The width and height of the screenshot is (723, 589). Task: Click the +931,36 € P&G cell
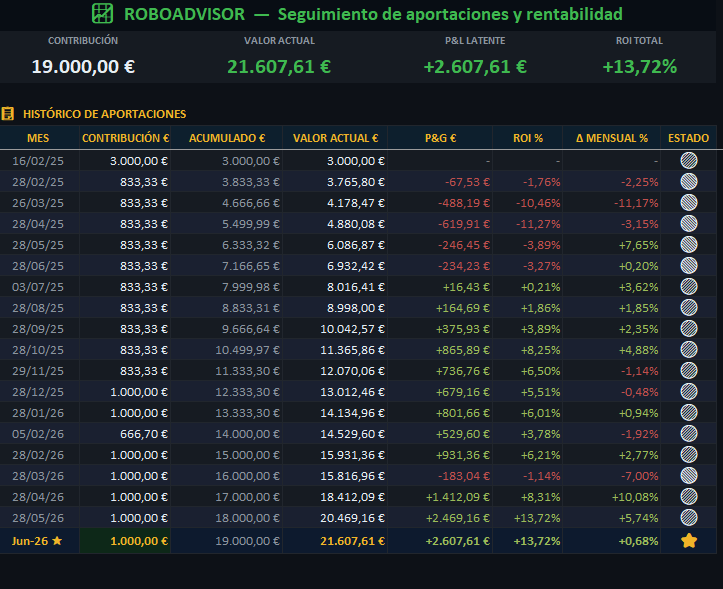[440, 455]
